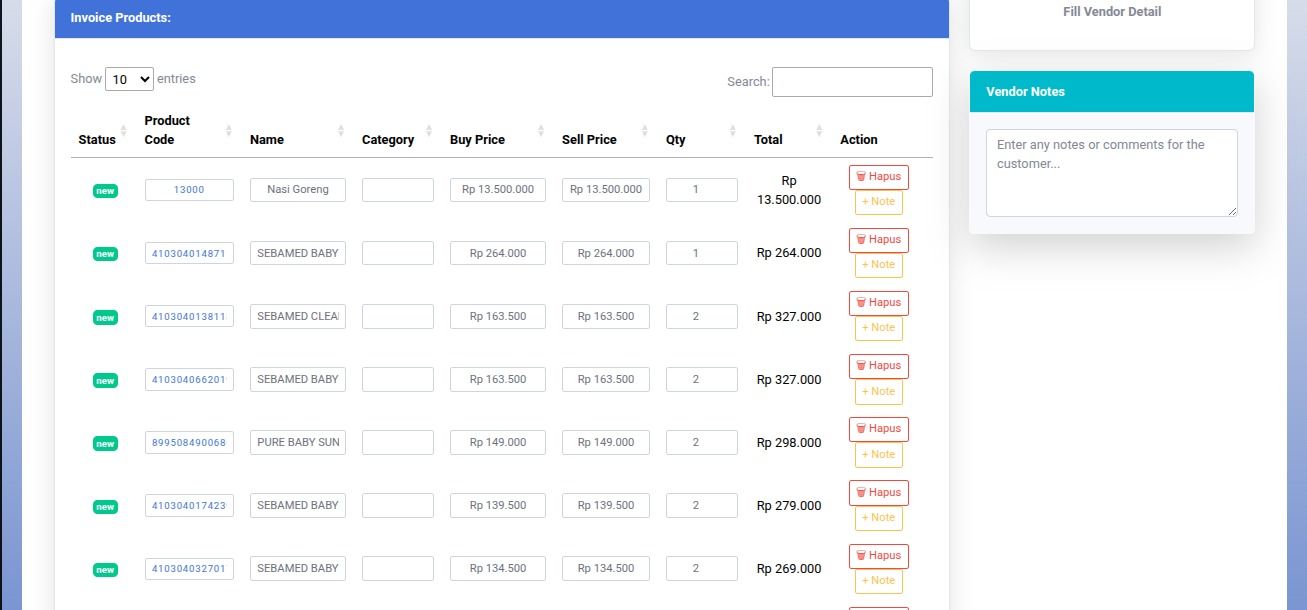Open the Show entries count dropdown
The image size is (1307, 610).
click(x=129, y=79)
